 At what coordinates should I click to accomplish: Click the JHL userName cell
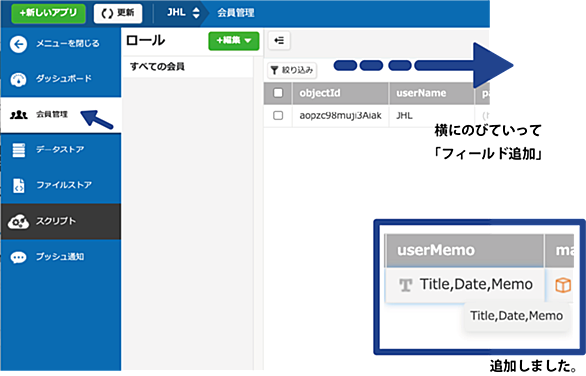point(431,115)
